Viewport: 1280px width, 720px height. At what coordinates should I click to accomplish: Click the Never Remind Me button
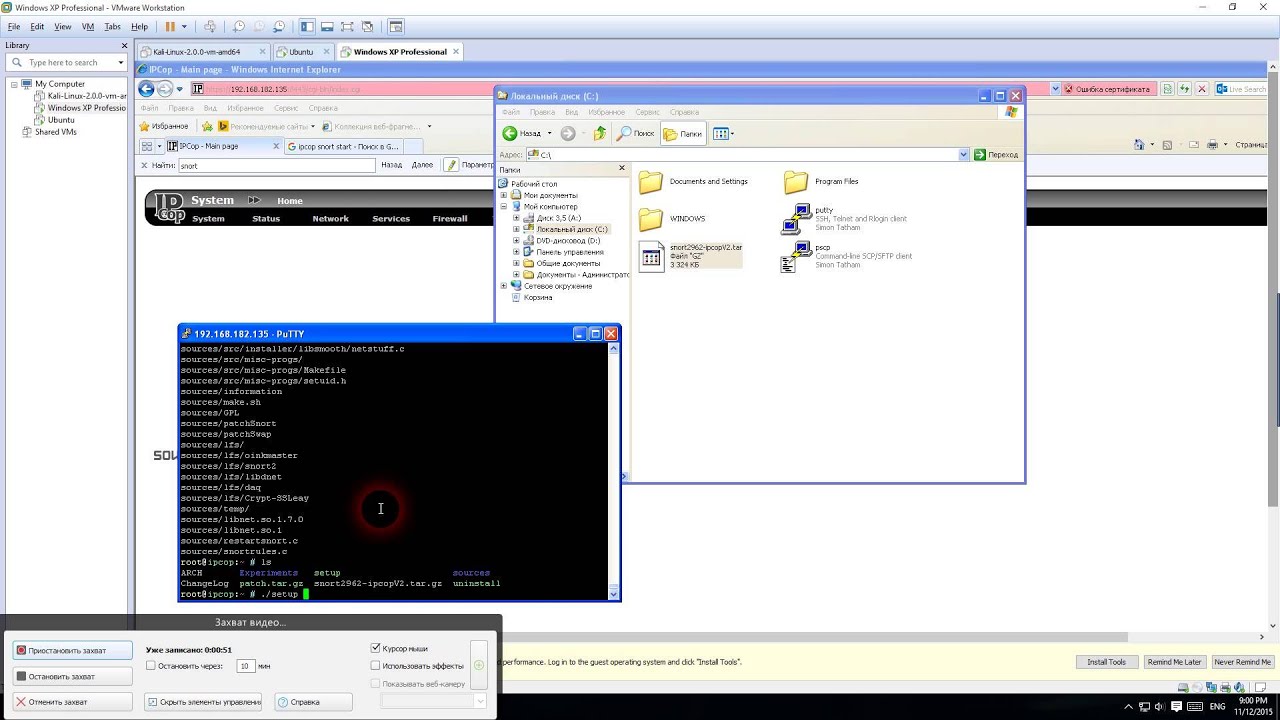1242,662
